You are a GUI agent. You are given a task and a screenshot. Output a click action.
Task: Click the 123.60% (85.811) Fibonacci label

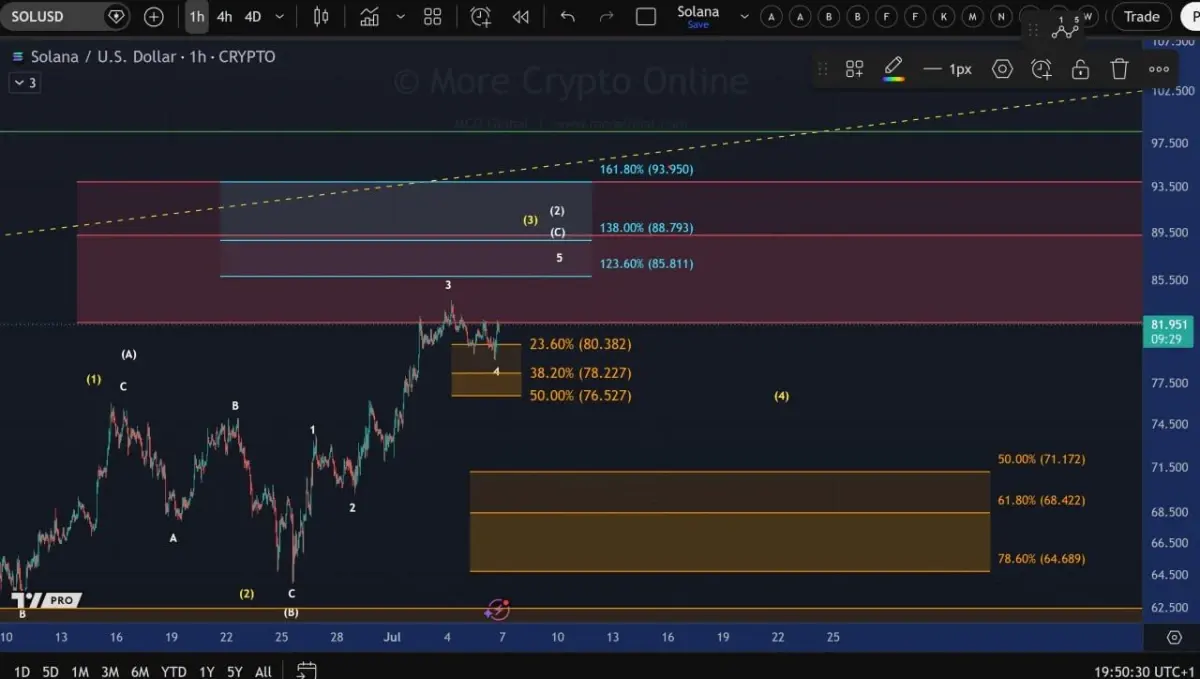tap(646, 264)
